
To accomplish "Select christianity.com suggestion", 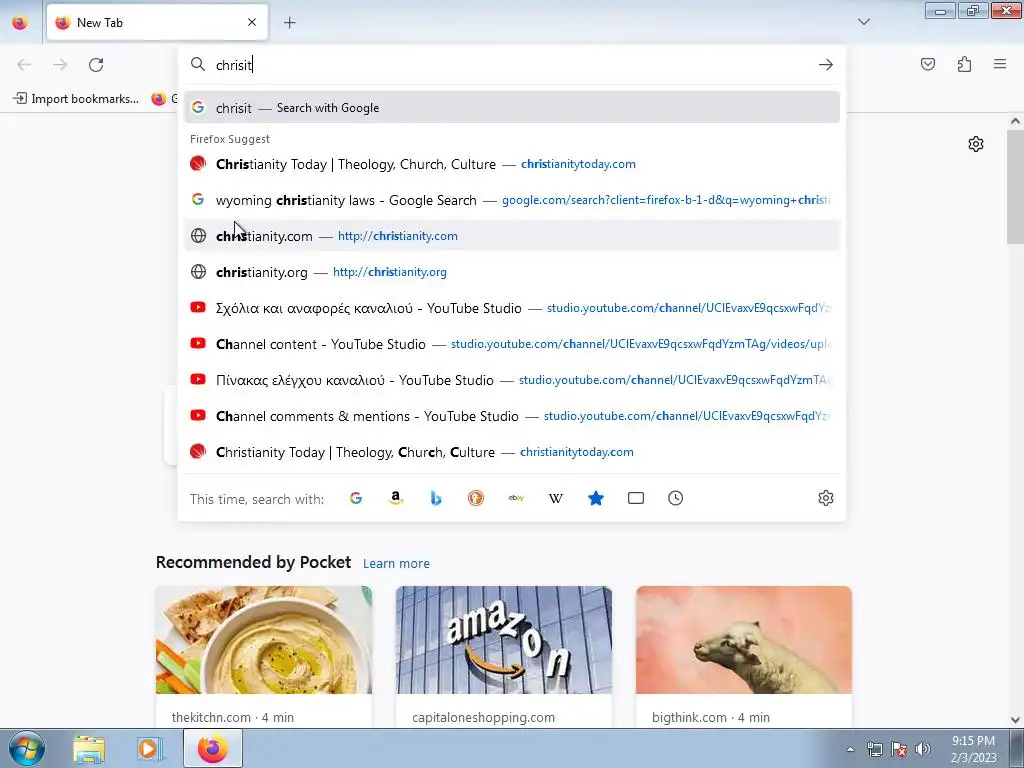I will pos(512,236).
